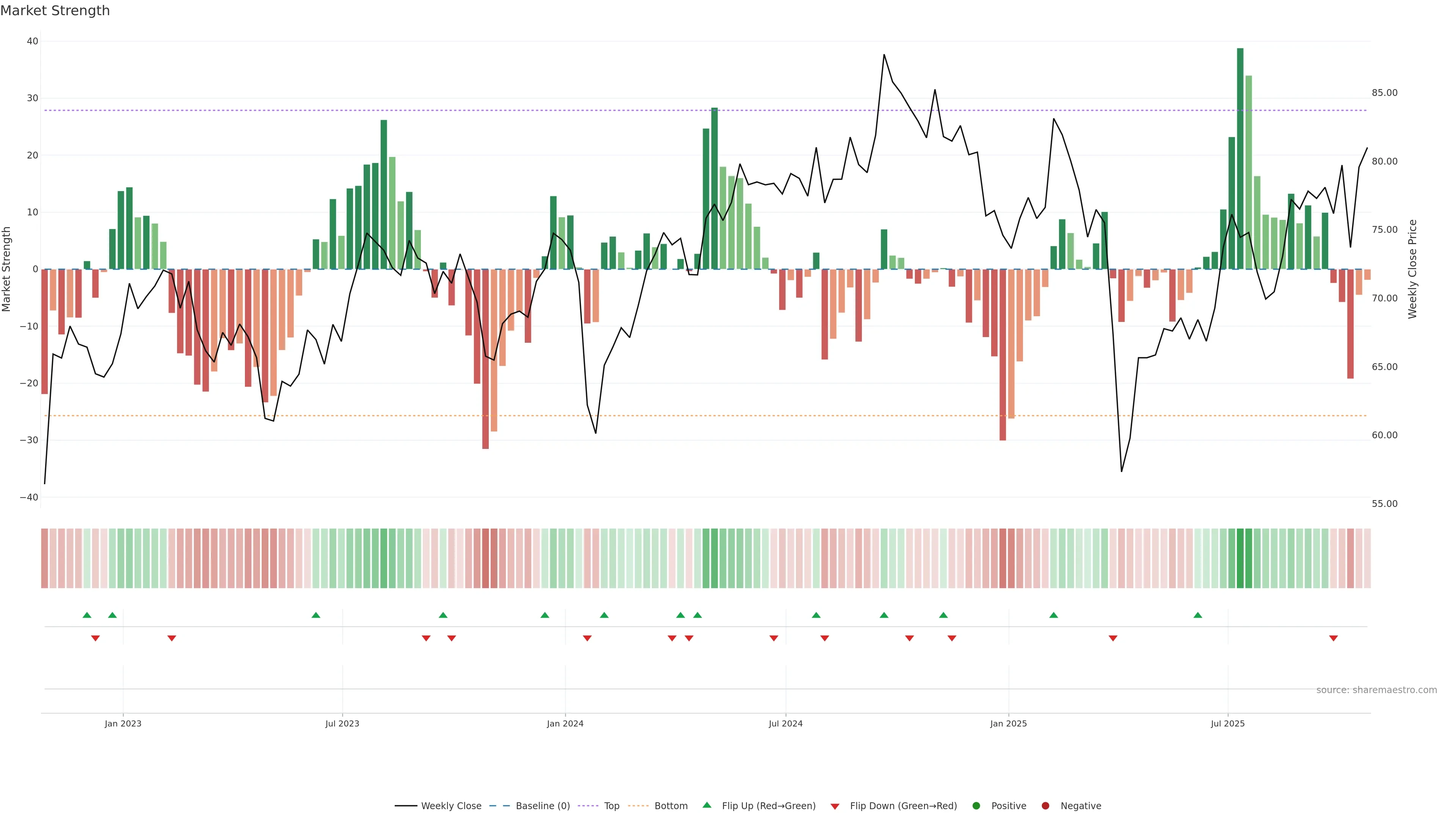This screenshot has height=819, width=1456.
Task: Click the Jul 2025 x-axis label
Action: pyautogui.click(x=1228, y=723)
